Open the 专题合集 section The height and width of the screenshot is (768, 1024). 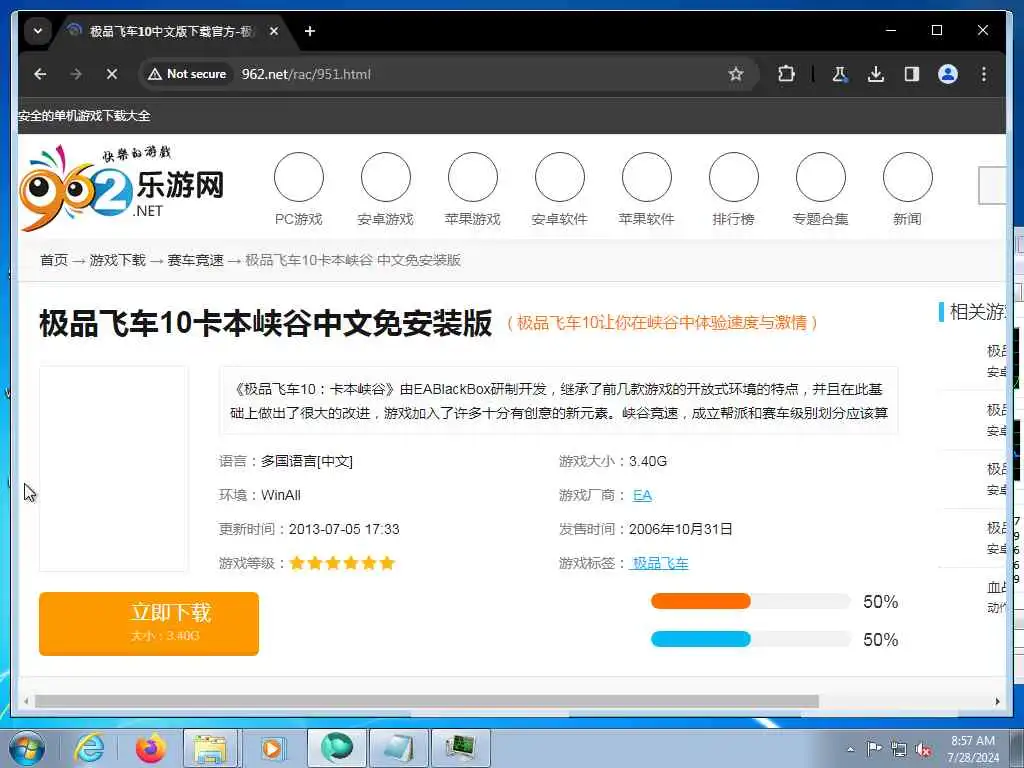click(820, 190)
